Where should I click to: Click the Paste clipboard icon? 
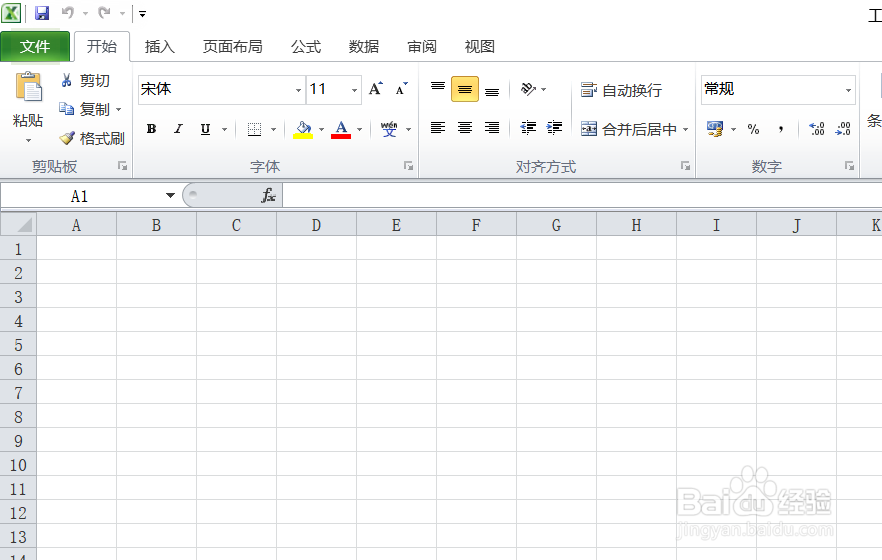[x=28, y=87]
